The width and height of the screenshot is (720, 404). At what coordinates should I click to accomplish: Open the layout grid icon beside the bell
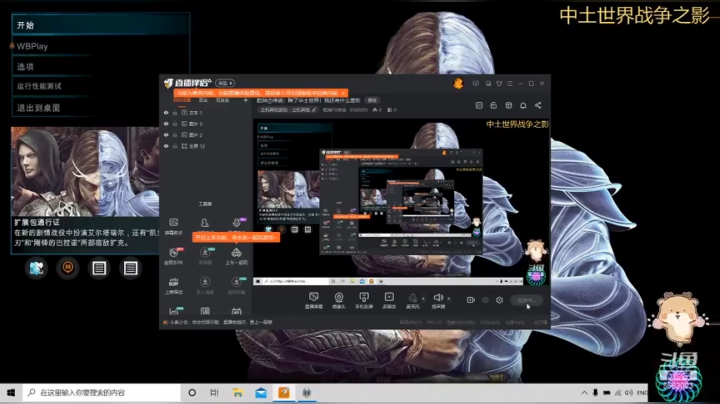tap(508, 105)
